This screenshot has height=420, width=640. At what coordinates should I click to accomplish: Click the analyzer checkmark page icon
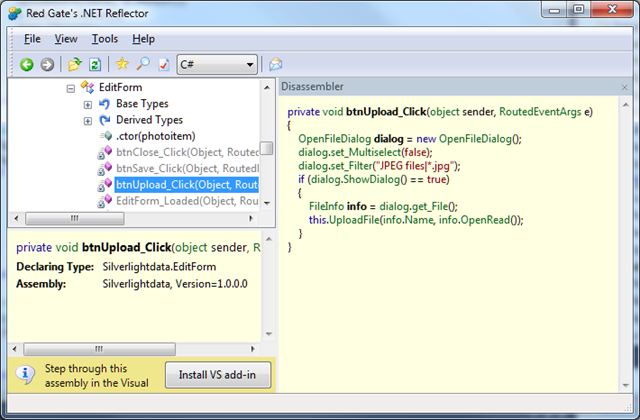tap(164, 64)
